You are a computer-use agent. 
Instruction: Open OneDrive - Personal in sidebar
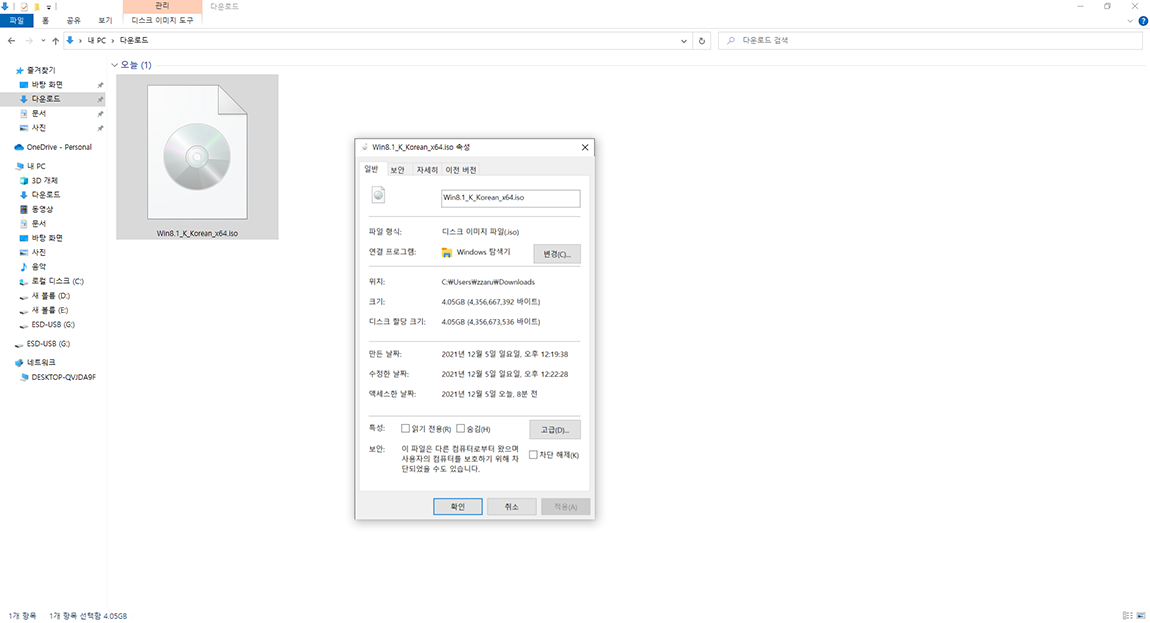59,147
